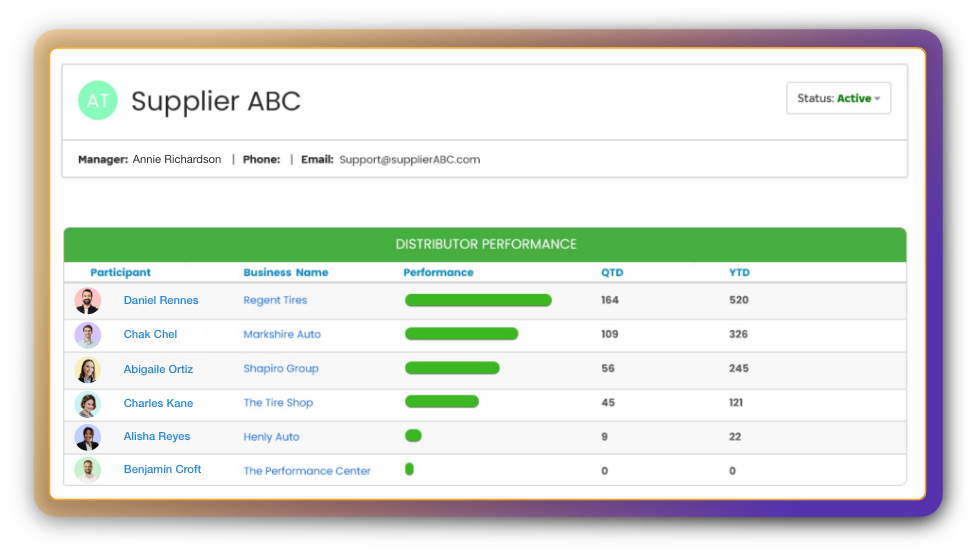Open the Regent Tires business link
This screenshot has height=555, width=977.
pos(275,300)
